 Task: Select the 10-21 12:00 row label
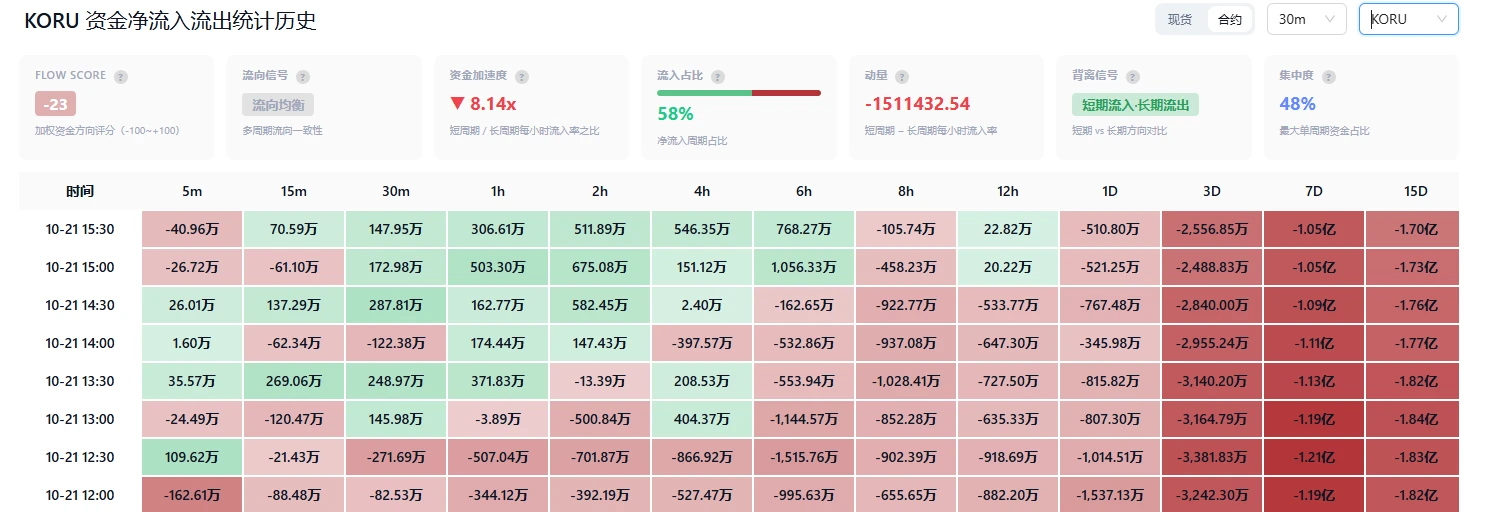[80, 495]
